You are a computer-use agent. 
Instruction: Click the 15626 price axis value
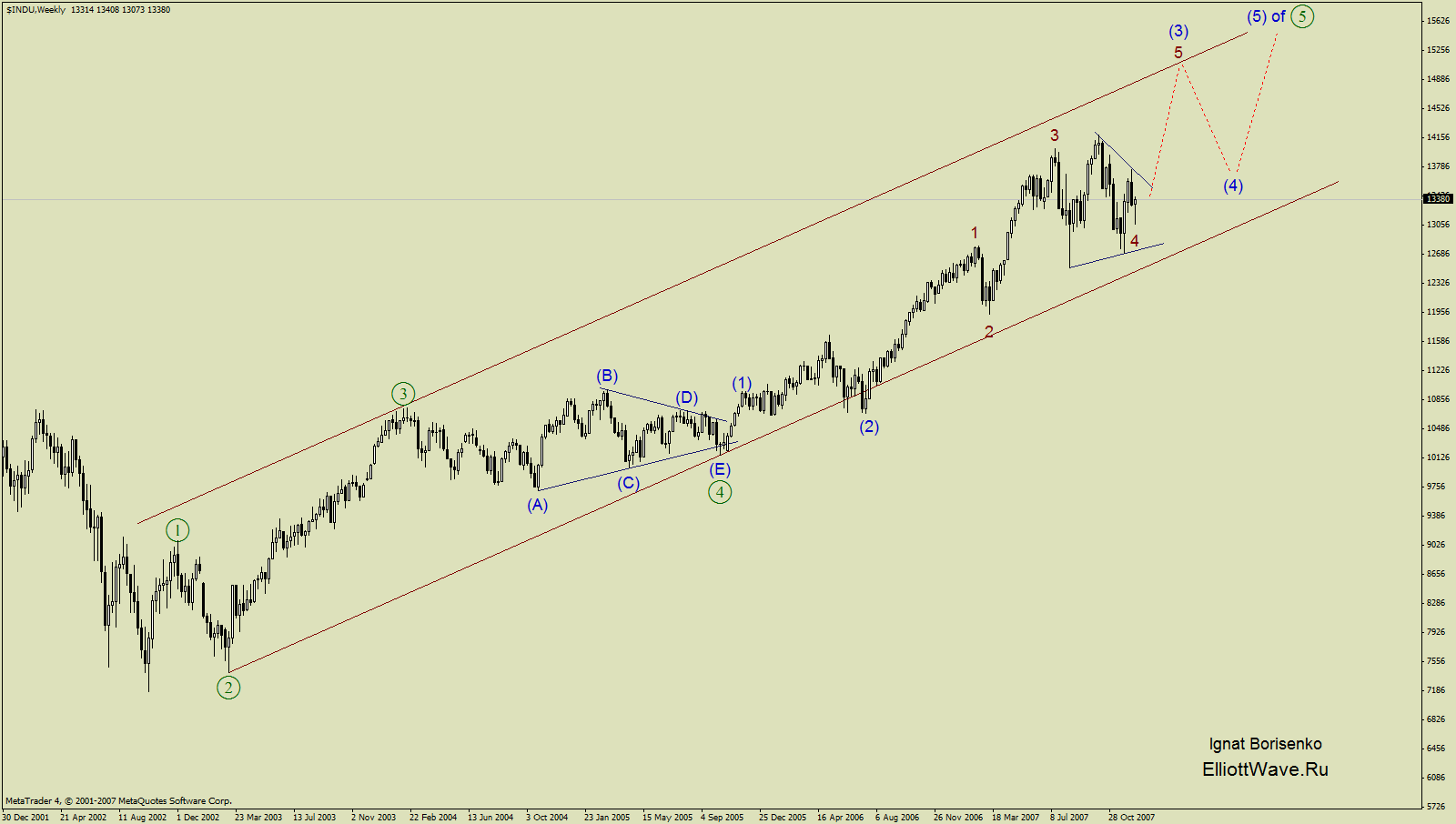point(1439,21)
